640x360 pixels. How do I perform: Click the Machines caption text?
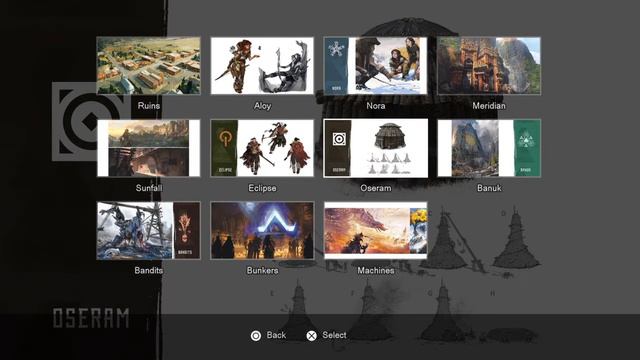tap(376, 271)
